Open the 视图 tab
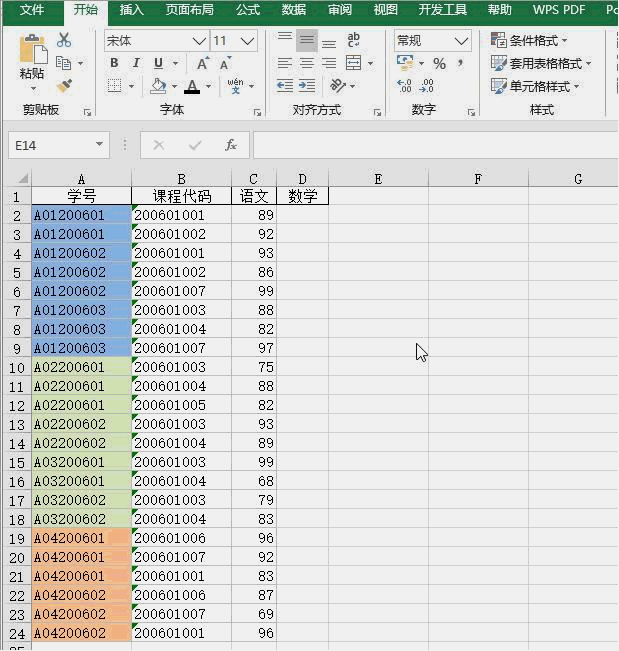Viewport: 619px width, 651px height. [x=385, y=9]
